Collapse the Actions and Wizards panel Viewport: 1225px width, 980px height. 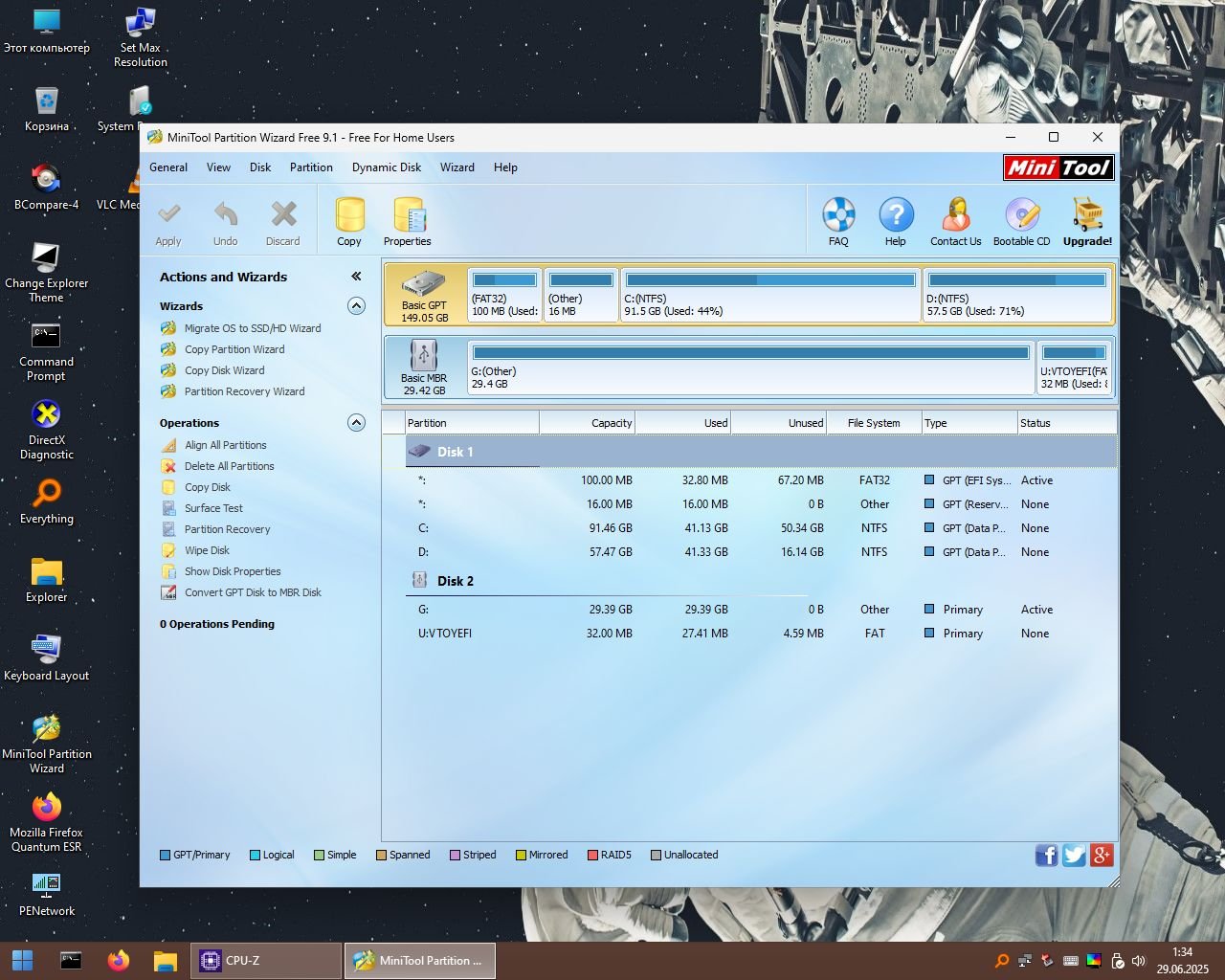[356, 277]
